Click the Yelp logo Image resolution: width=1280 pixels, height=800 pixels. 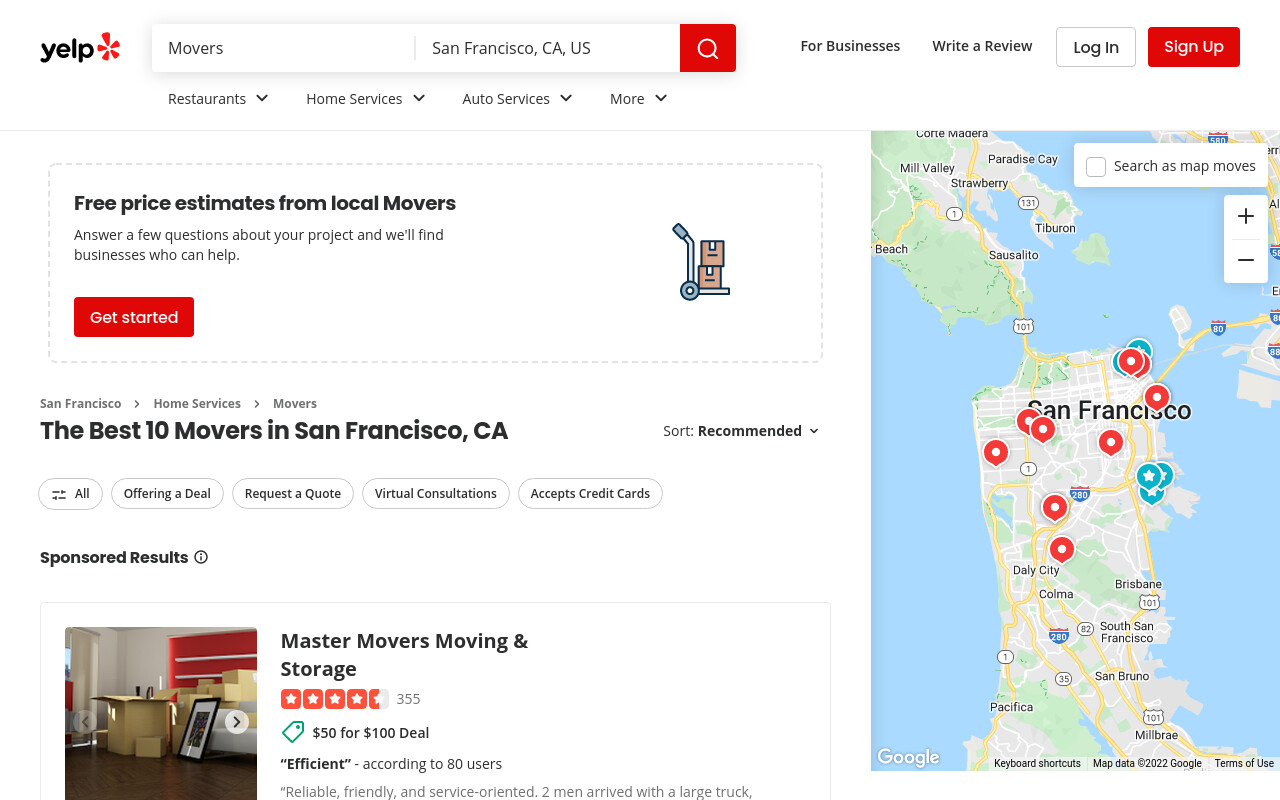80,48
